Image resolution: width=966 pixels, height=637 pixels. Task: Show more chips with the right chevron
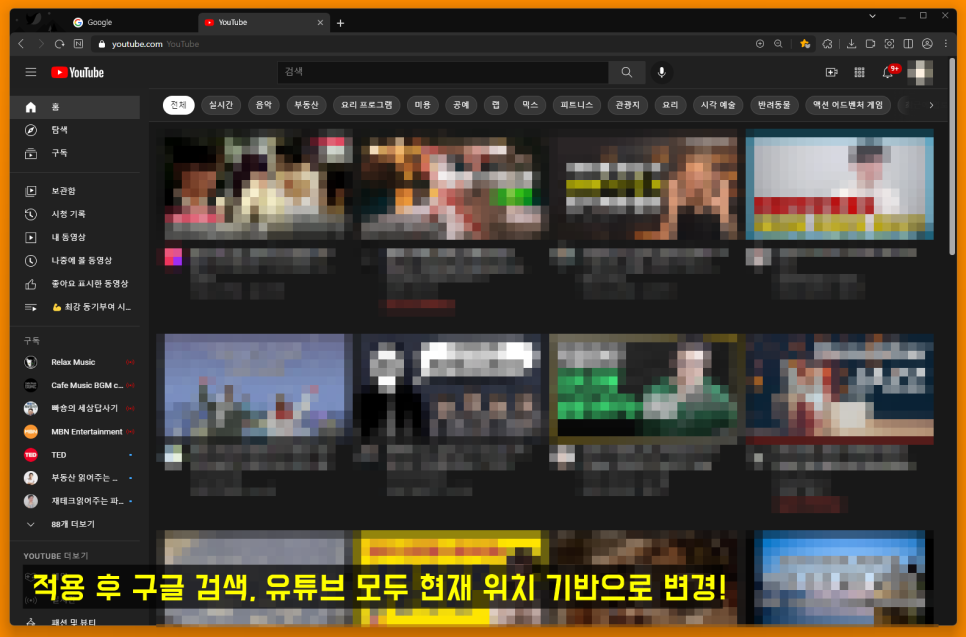click(931, 105)
